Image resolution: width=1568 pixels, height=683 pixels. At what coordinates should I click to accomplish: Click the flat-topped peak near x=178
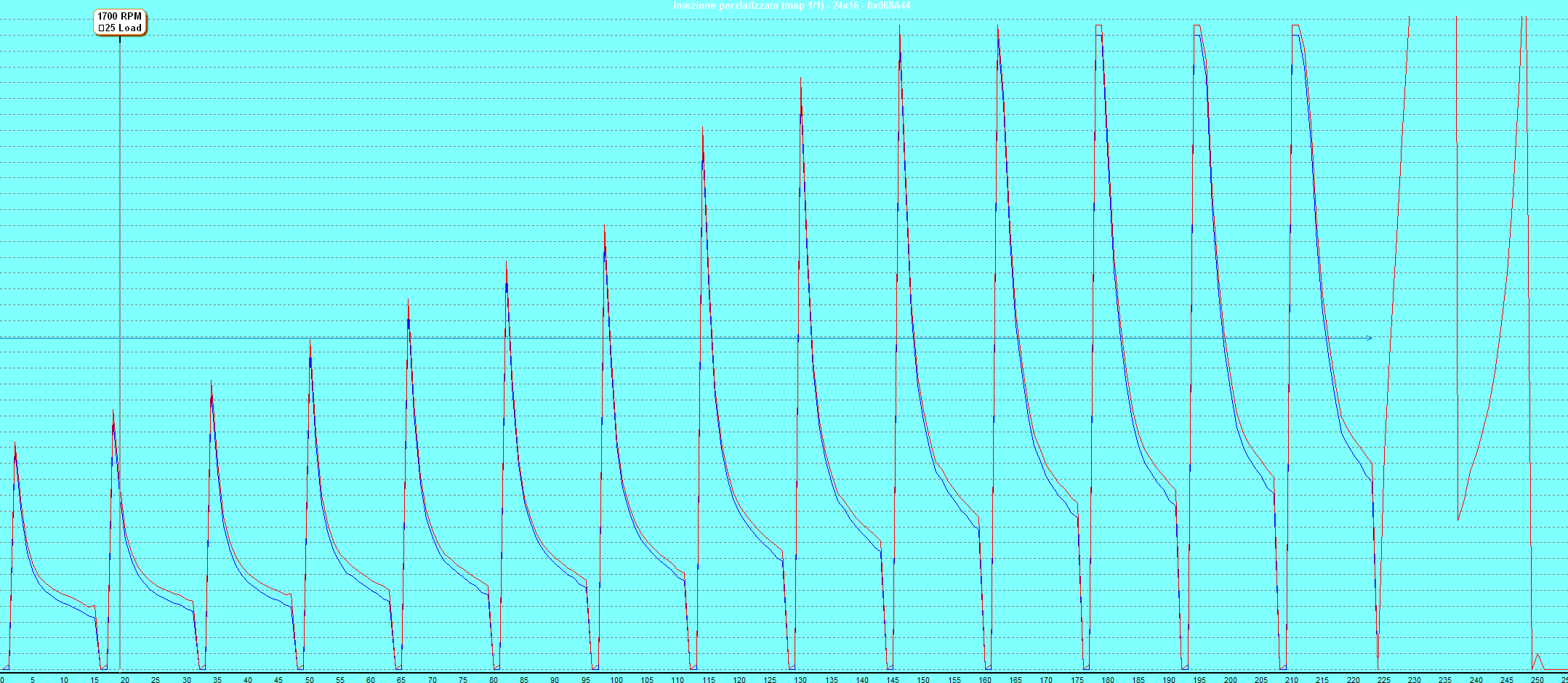(1098, 26)
